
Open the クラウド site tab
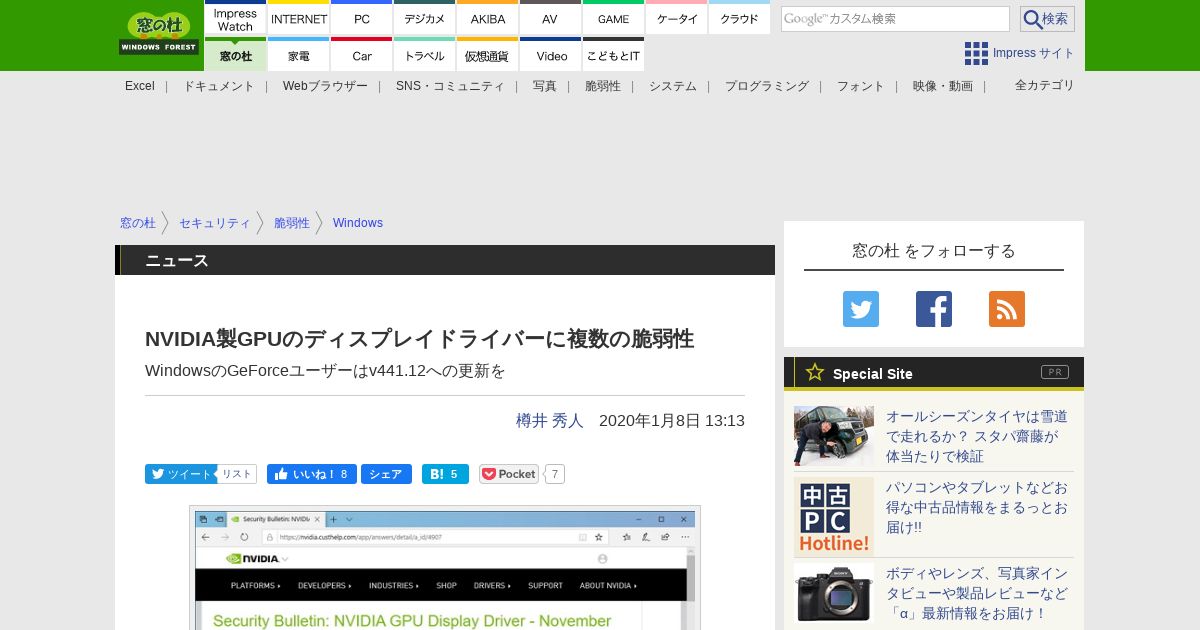point(739,19)
